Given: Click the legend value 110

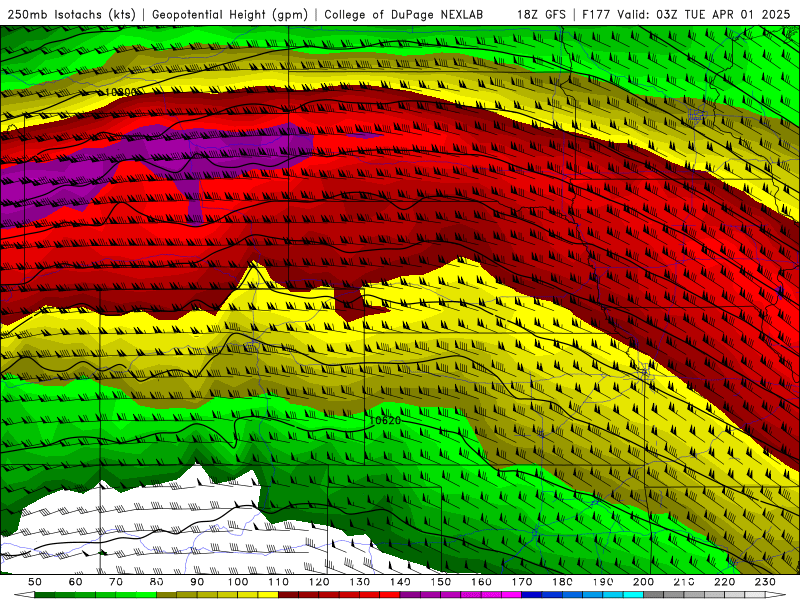Looking at the screenshot, I should pyautogui.click(x=279, y=582).
